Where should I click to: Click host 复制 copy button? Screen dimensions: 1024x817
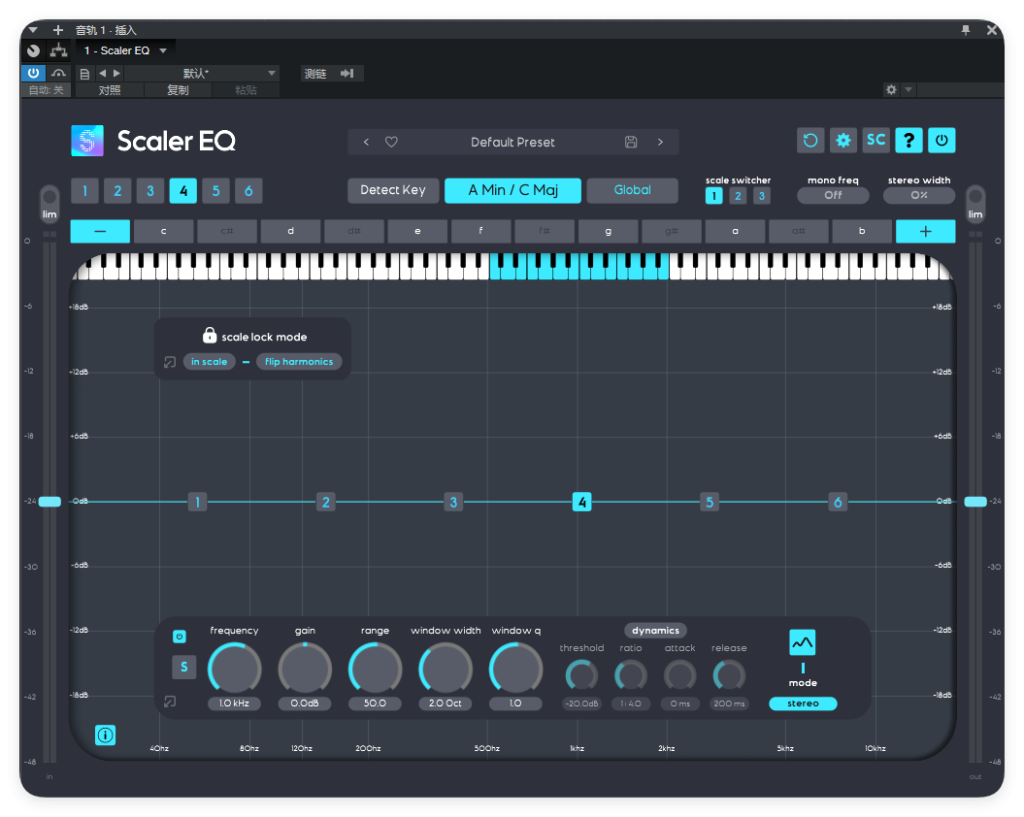point(178,90)
